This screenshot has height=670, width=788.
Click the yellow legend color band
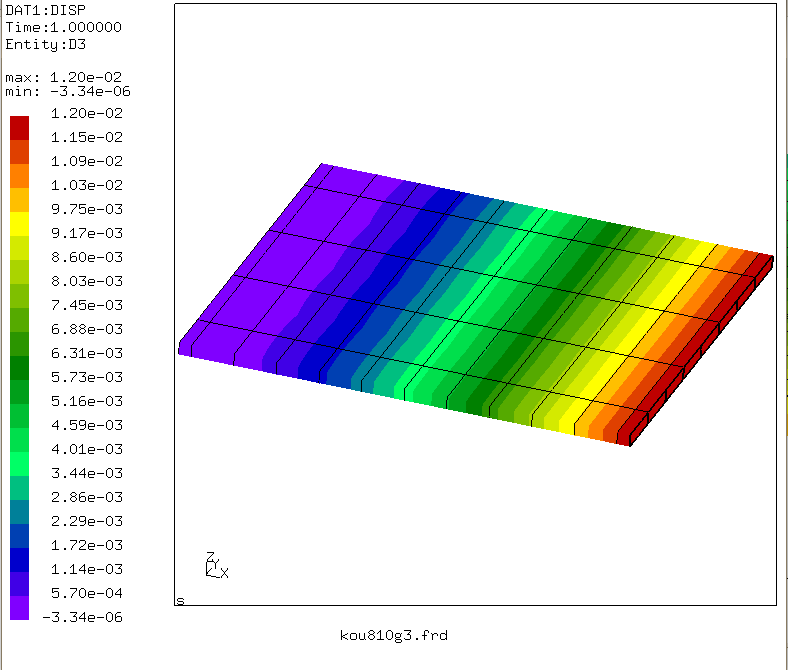pos(20,224)
